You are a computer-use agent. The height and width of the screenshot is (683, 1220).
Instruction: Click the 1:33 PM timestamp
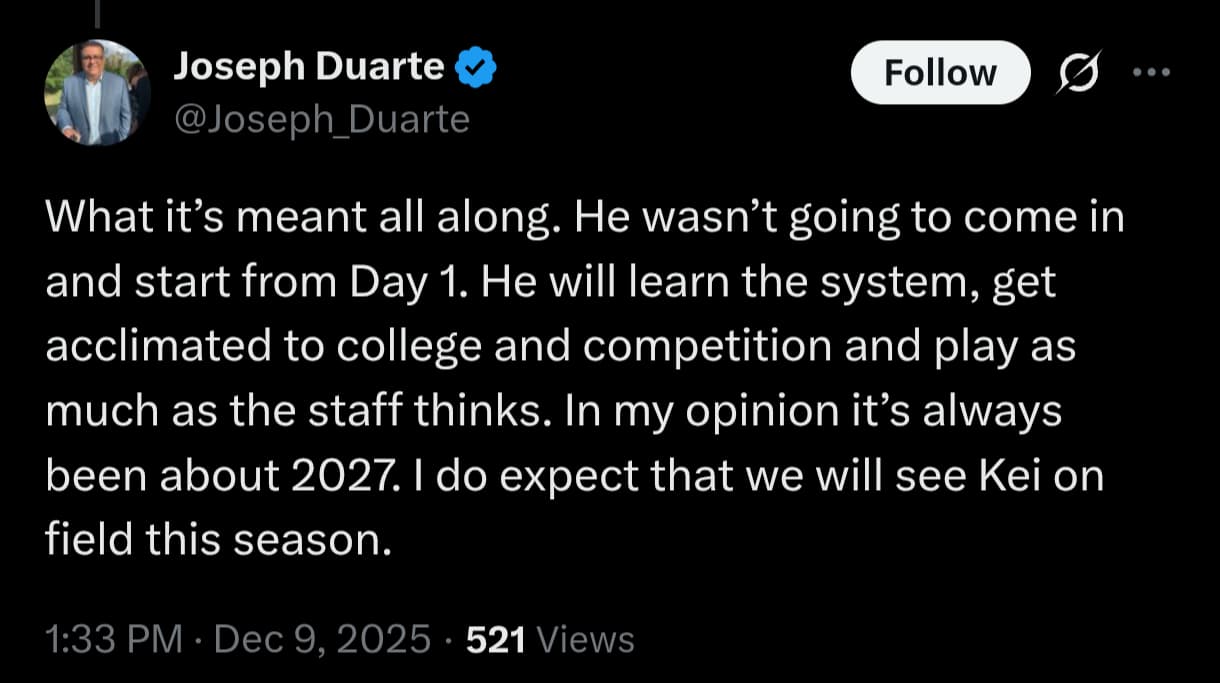pos(114,639)
